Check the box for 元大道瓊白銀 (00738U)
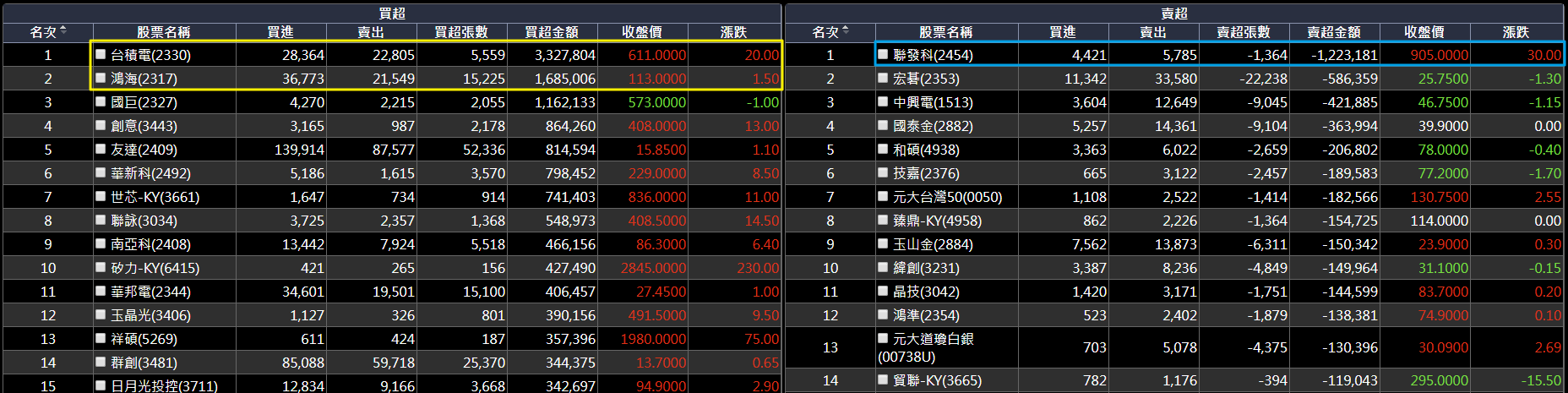 pyautogui.click(x=883, y=338)
